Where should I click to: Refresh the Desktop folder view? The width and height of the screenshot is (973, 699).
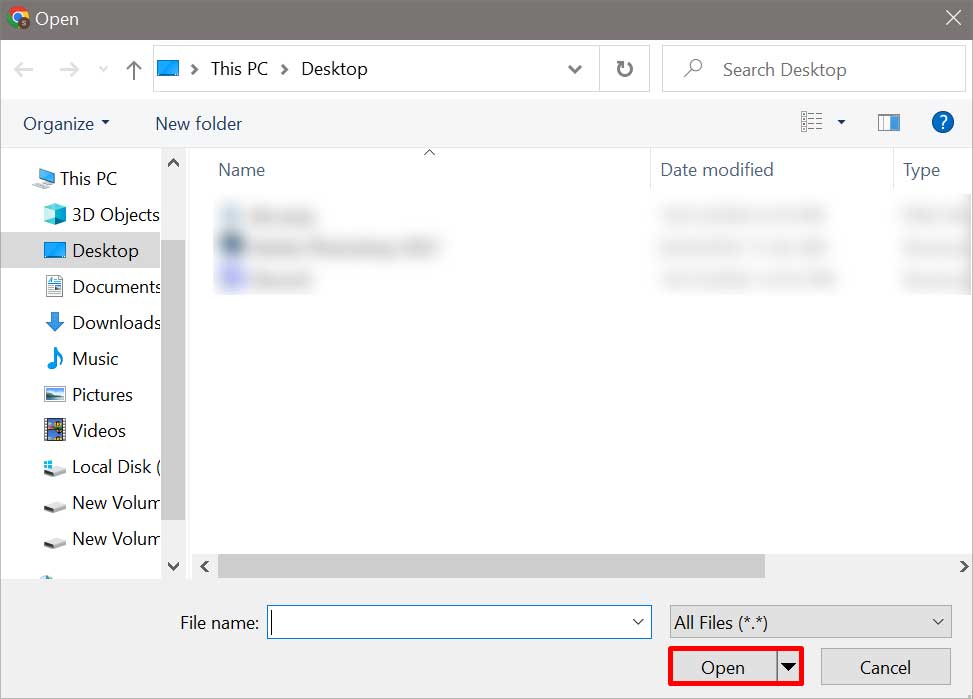(x=624, y=68)
